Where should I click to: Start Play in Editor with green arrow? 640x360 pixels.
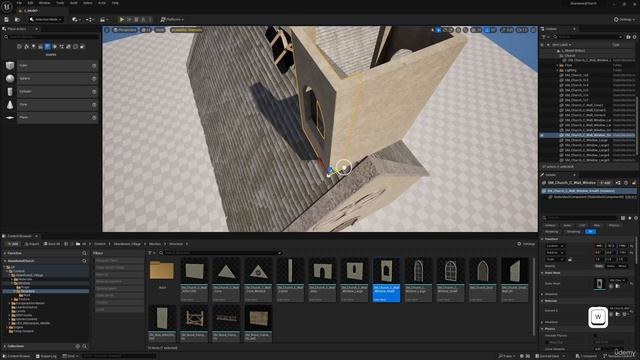(122, 20)
